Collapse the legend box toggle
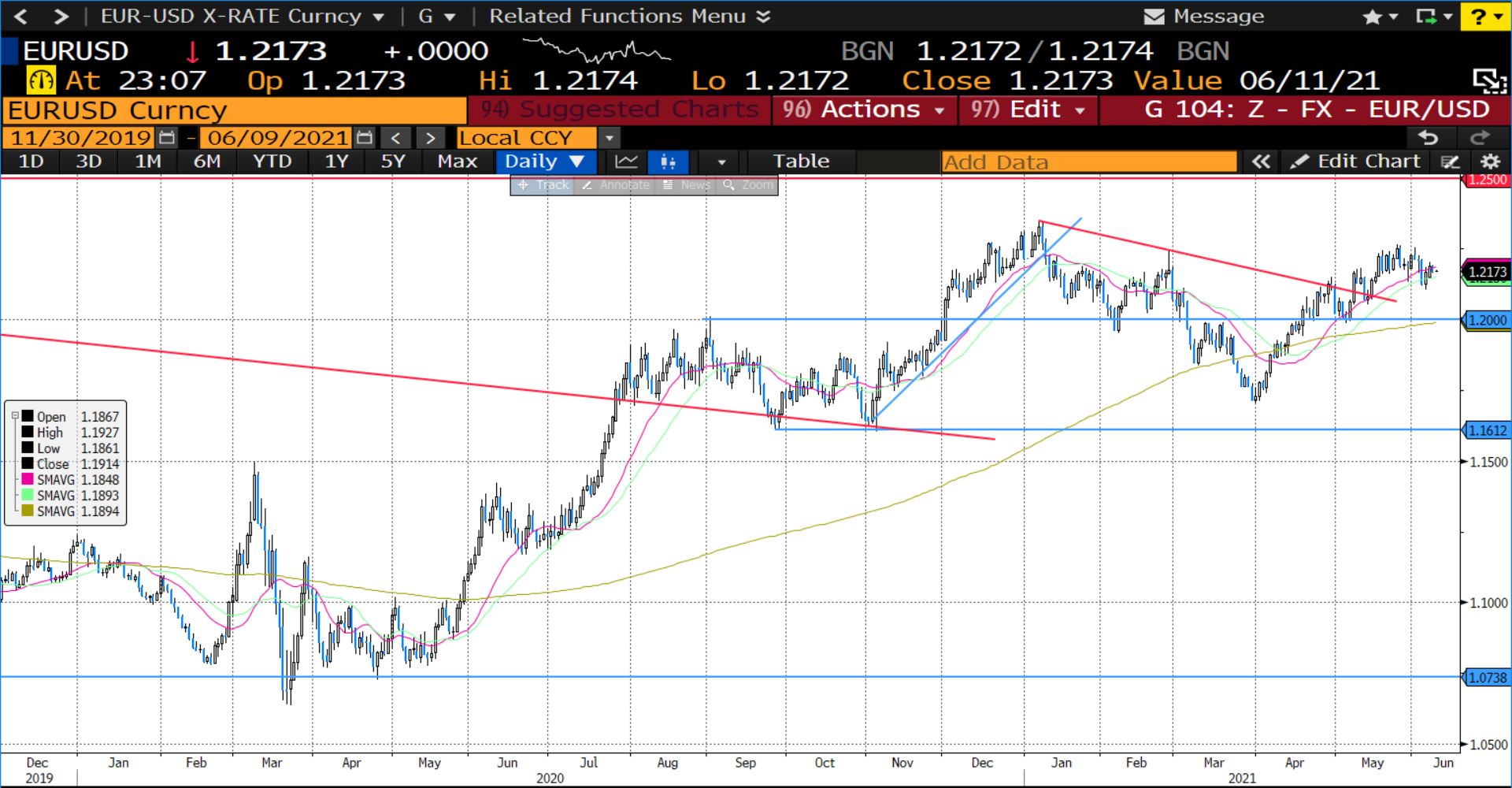The height and width of the screenshot is (788, 1512). click(x=15, y=416)
